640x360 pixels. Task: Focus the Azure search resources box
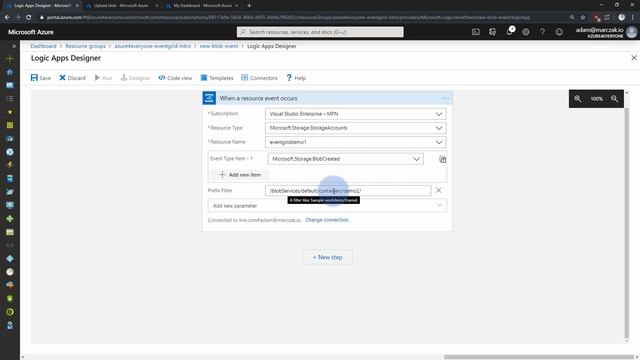point(320,32)
